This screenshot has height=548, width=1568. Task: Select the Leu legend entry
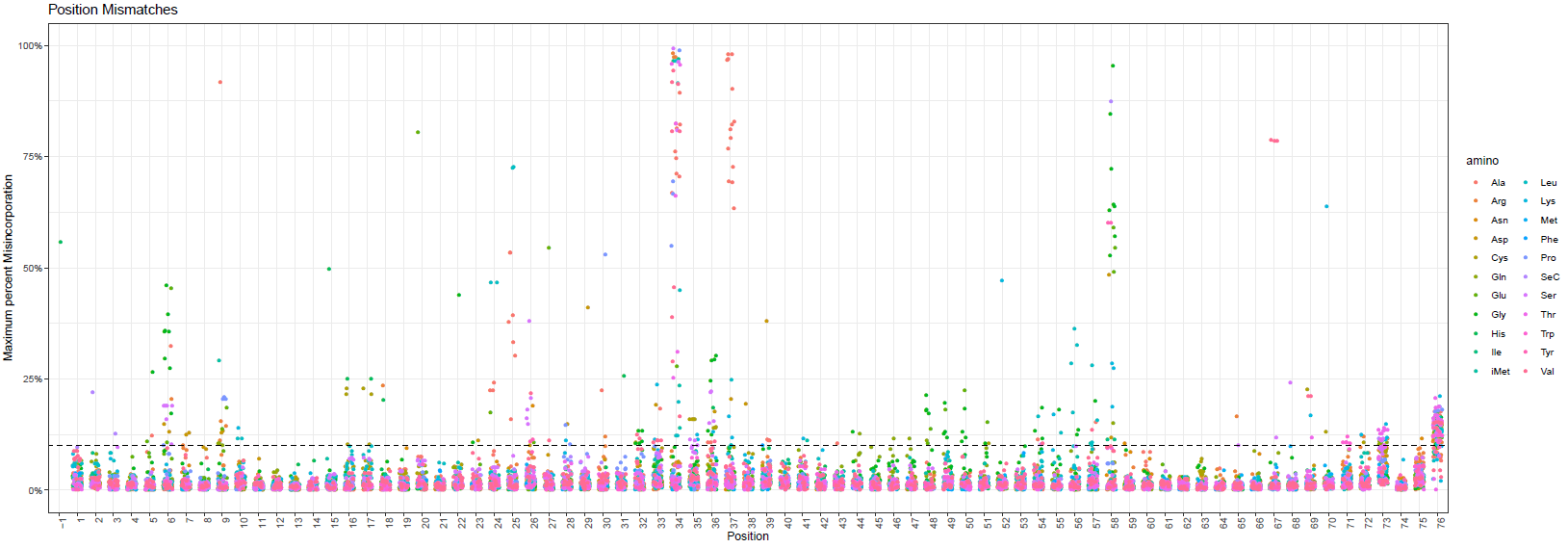(1548, 183)
